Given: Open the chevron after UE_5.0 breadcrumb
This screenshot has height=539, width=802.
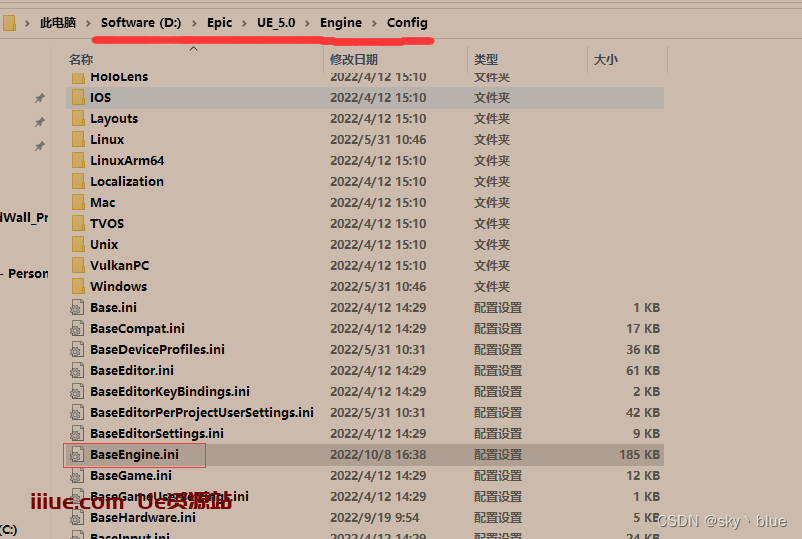Looking at the screenshot, I should coord(307,23).
